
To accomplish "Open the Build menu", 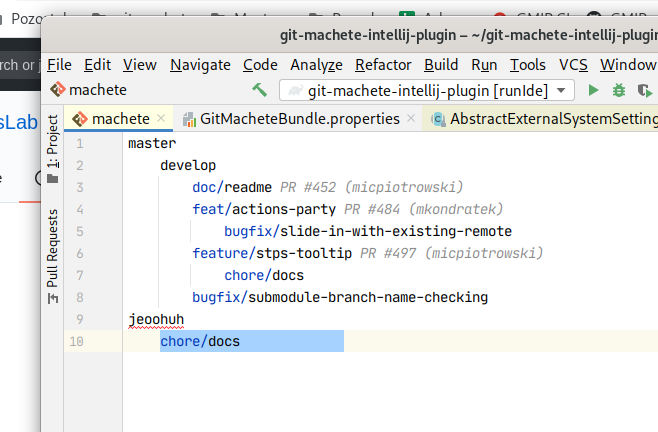I will click(441, 65).
